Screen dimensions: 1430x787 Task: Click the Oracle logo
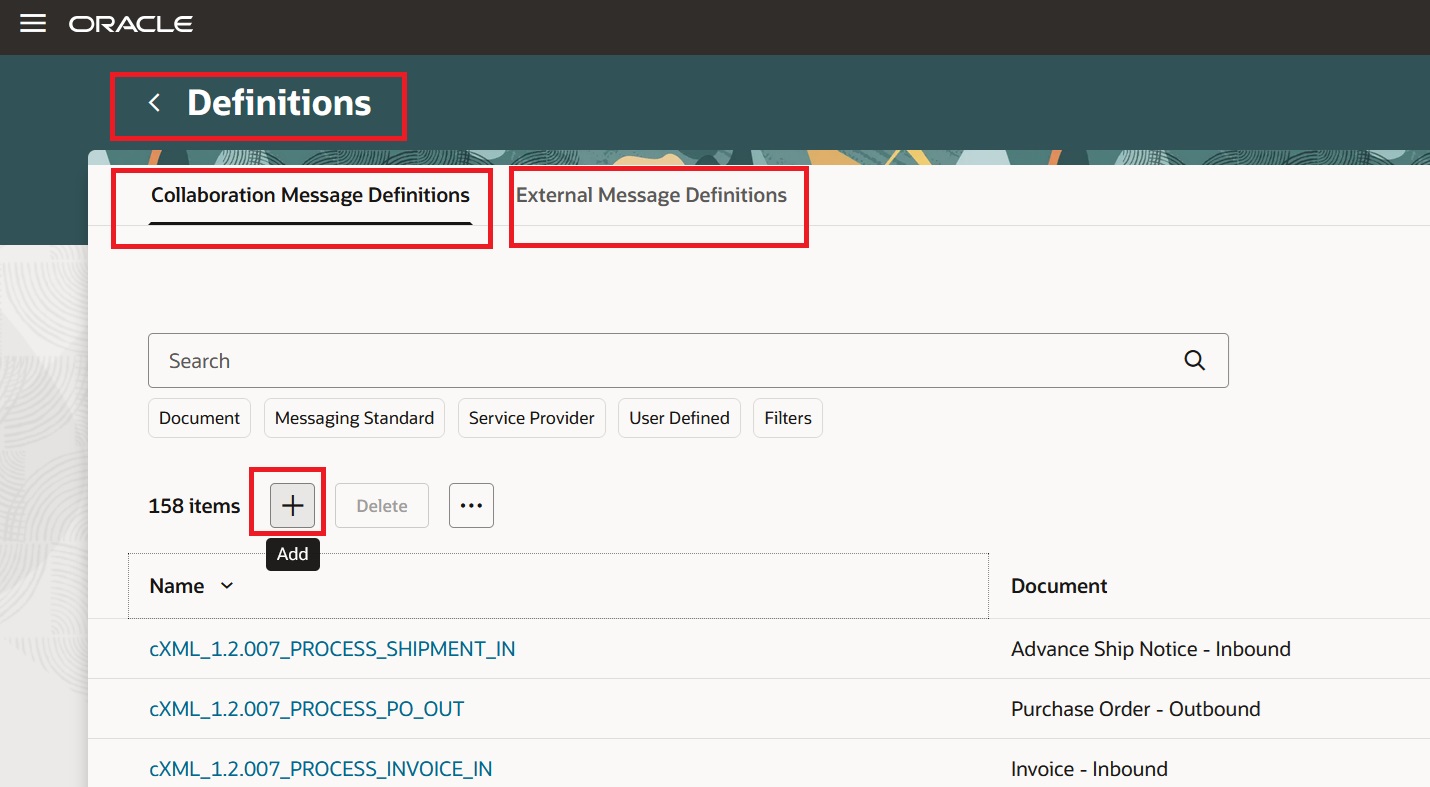pyautogui.click(x=130, y=23)
